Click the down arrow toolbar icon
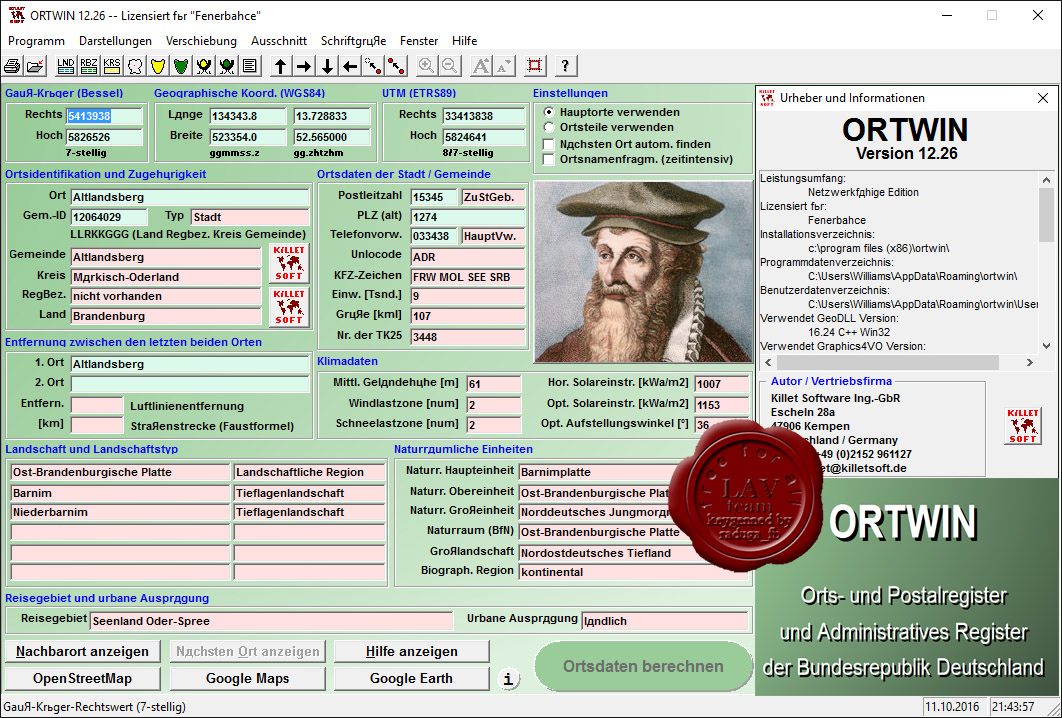The height and width of the screenshot is (718, 1062). 327,66
